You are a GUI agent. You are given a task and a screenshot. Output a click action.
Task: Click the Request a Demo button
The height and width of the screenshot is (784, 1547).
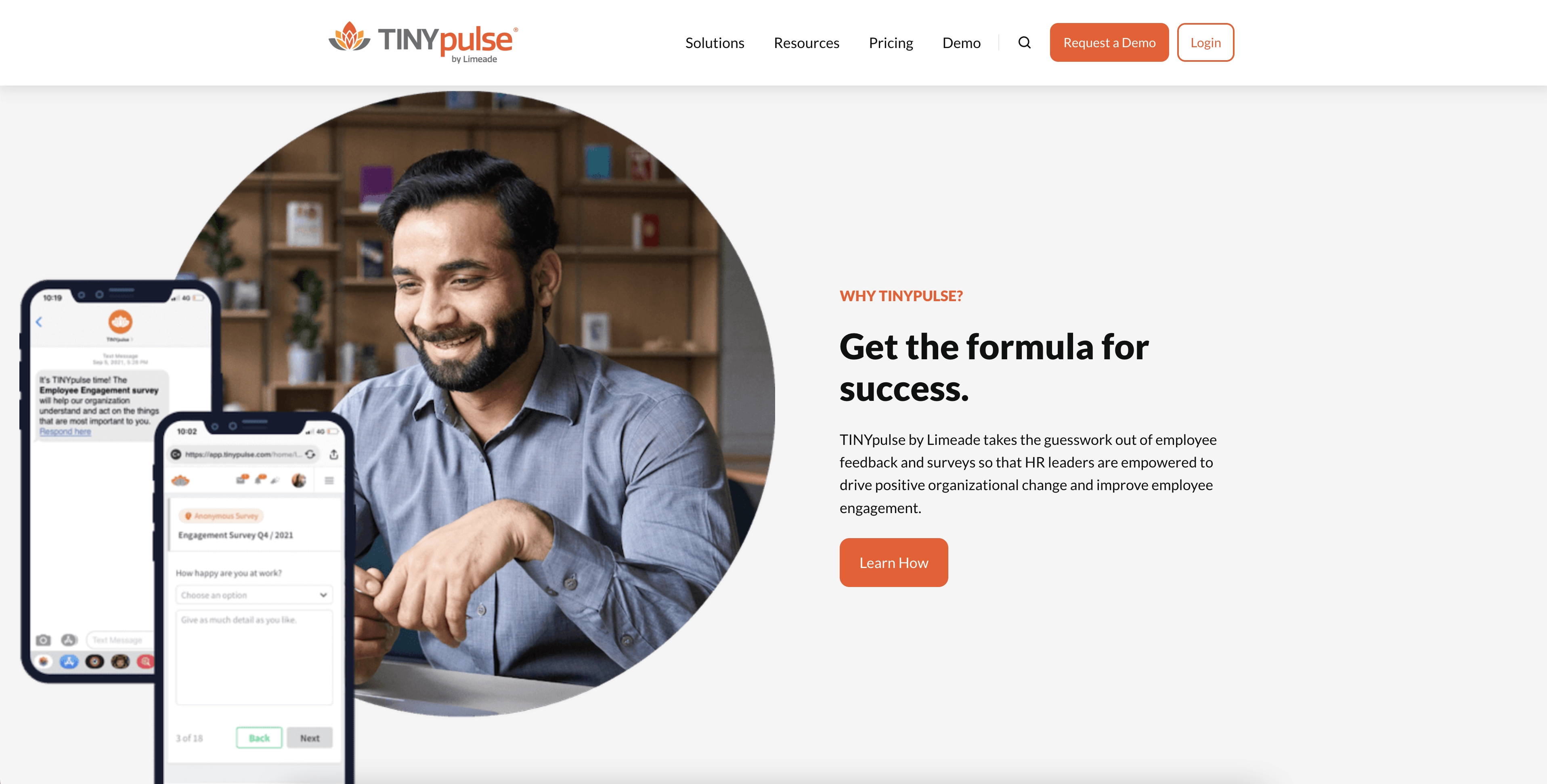click(x=1109, y=42)
